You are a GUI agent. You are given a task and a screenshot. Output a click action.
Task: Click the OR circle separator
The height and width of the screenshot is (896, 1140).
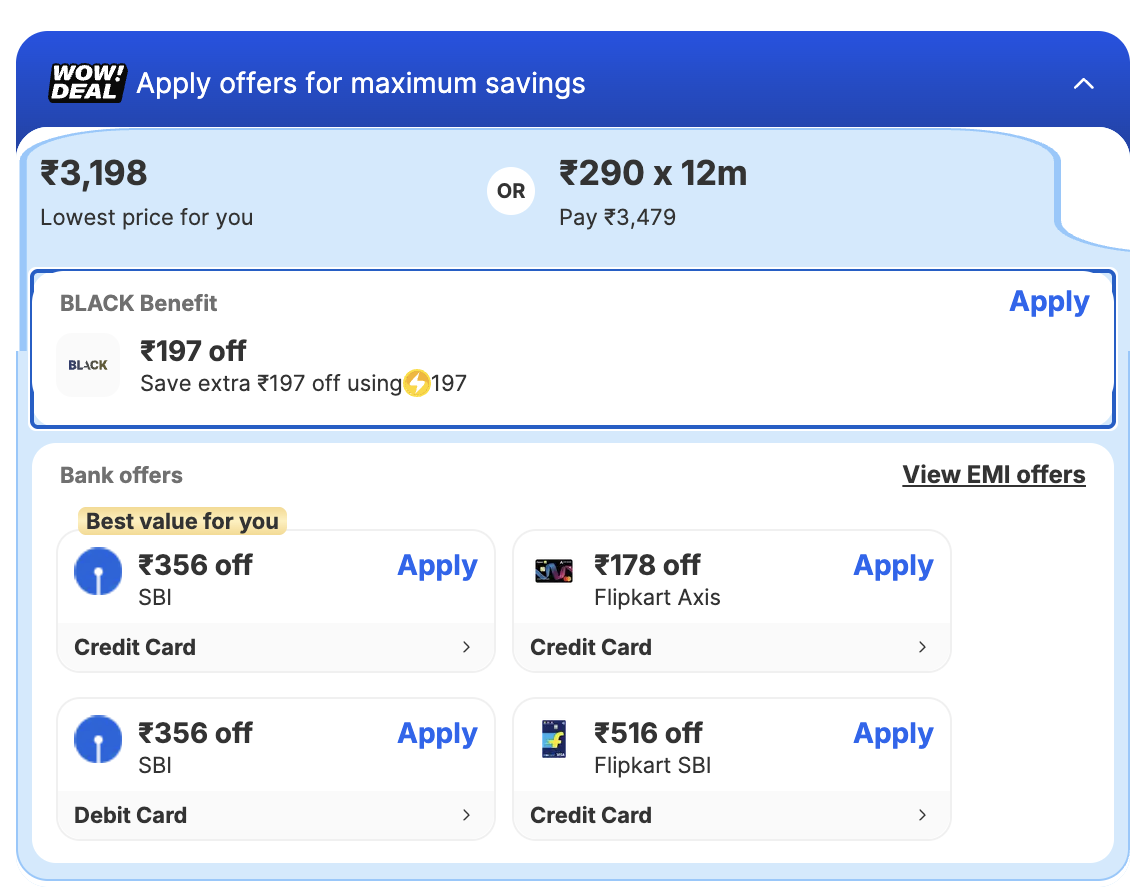[511, 191]
